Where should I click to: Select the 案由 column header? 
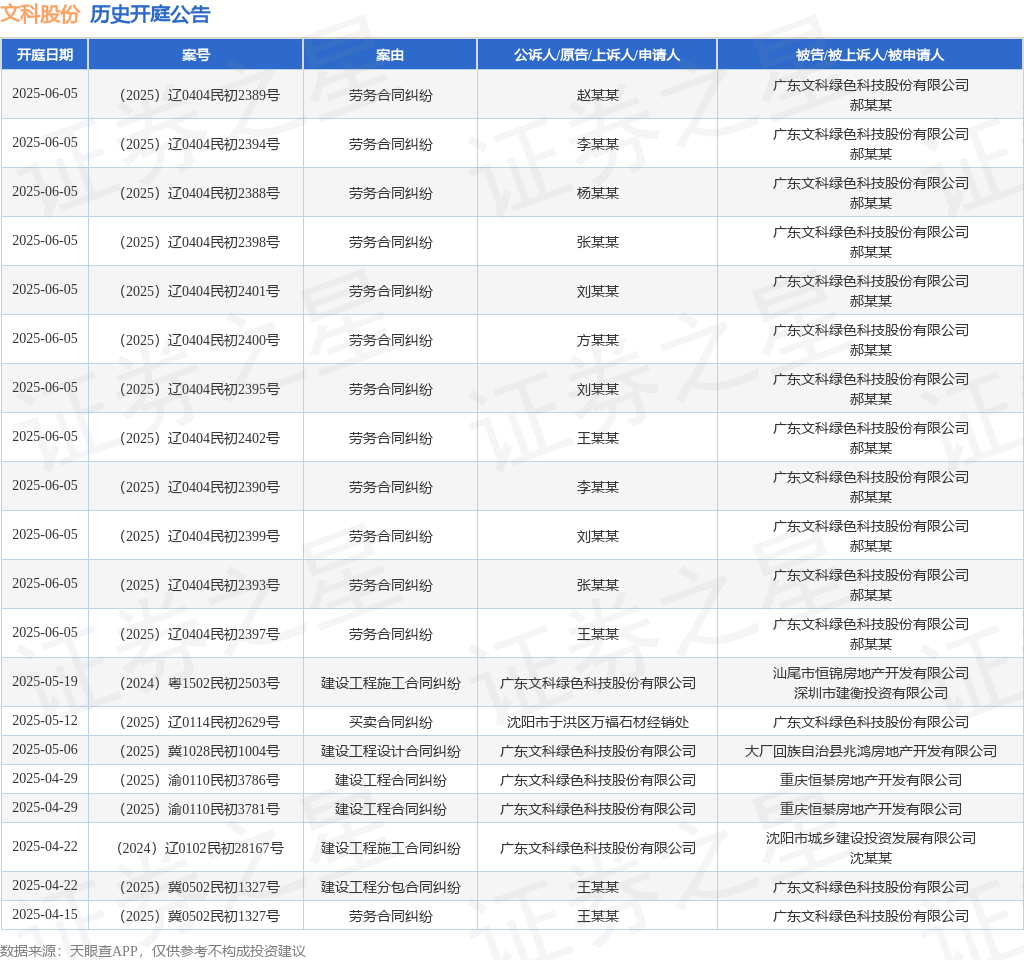pyautogui.click(x=390, y=55)
